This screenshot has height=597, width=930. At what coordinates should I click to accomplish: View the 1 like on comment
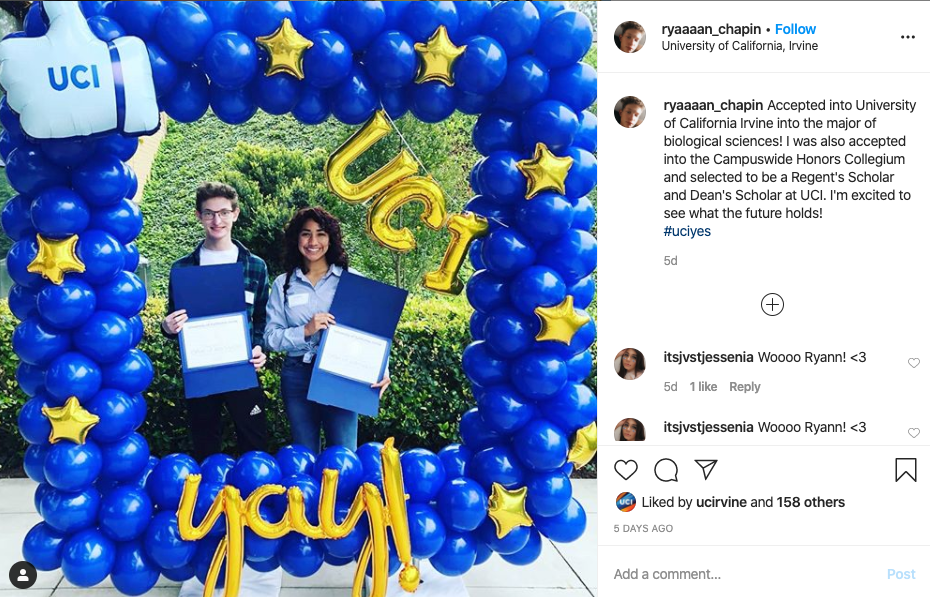[x=703, y=387]
